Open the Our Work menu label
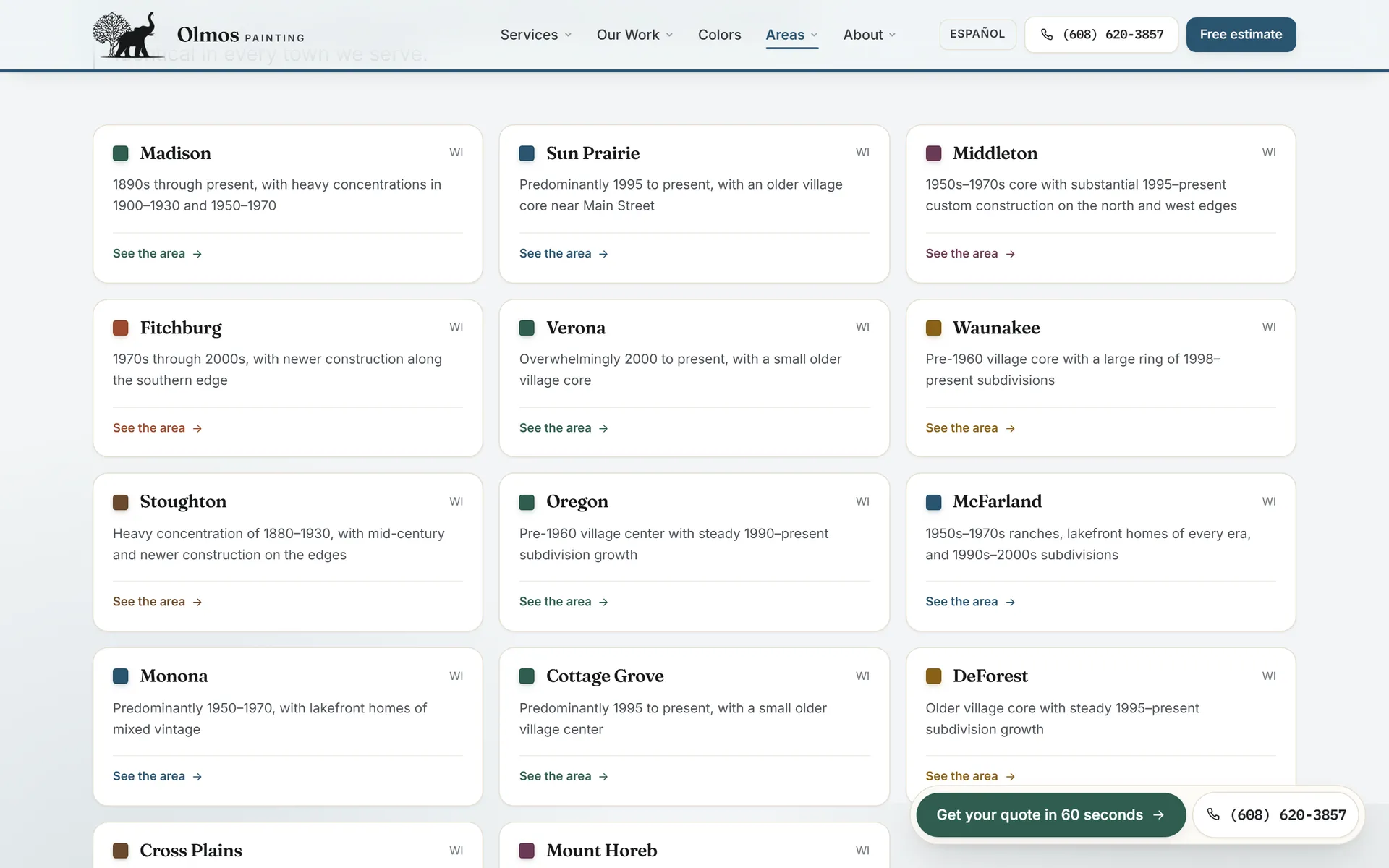 tap(628, 35)
